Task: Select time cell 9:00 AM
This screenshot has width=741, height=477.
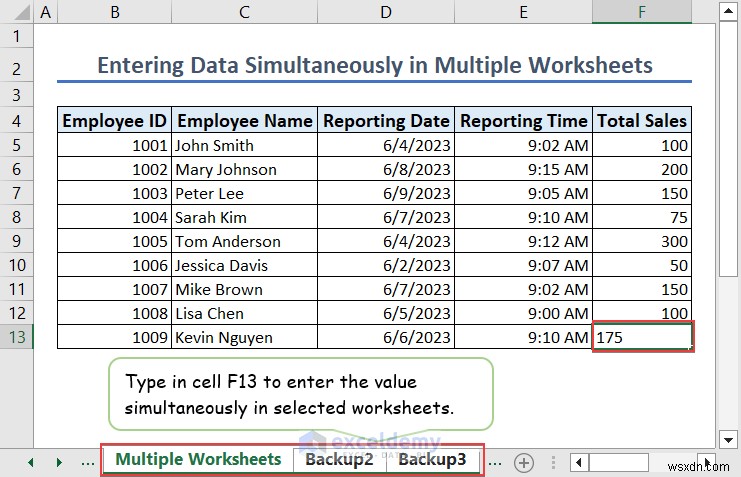Action: tap(523, 313)
